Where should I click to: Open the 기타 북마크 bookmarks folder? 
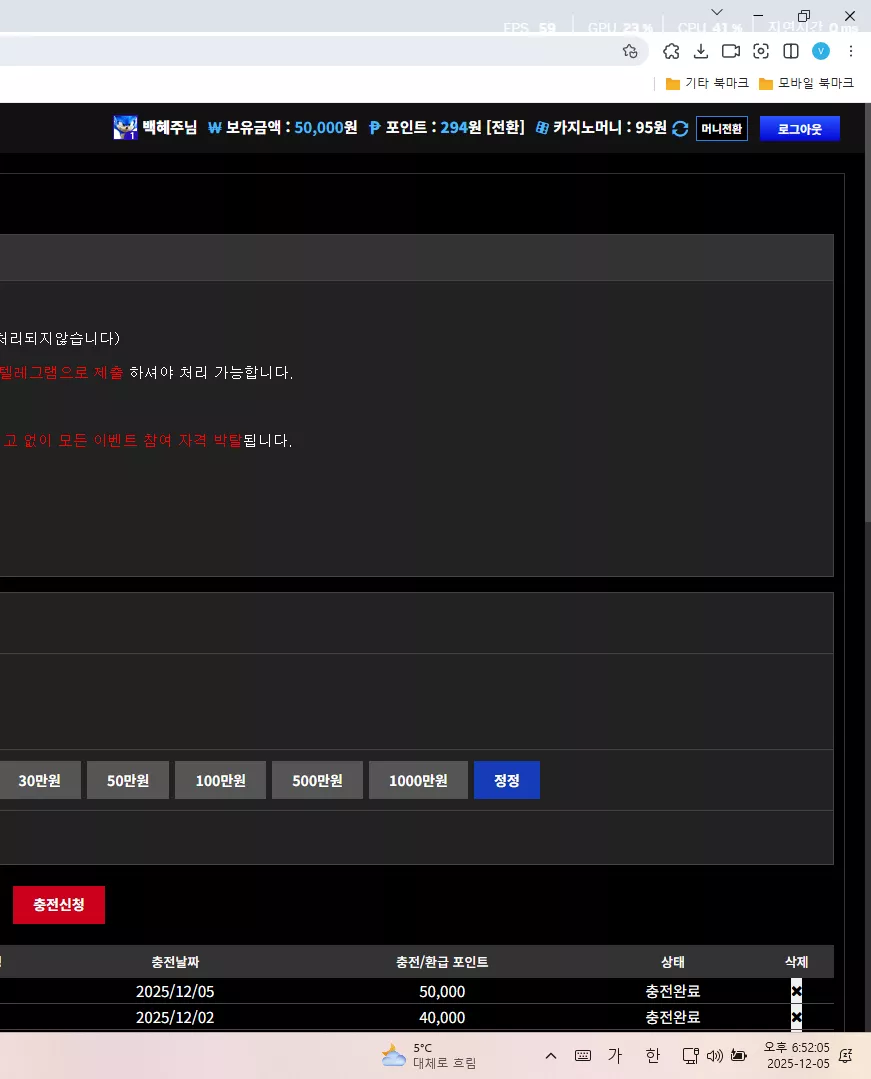[x=707, y=83]
